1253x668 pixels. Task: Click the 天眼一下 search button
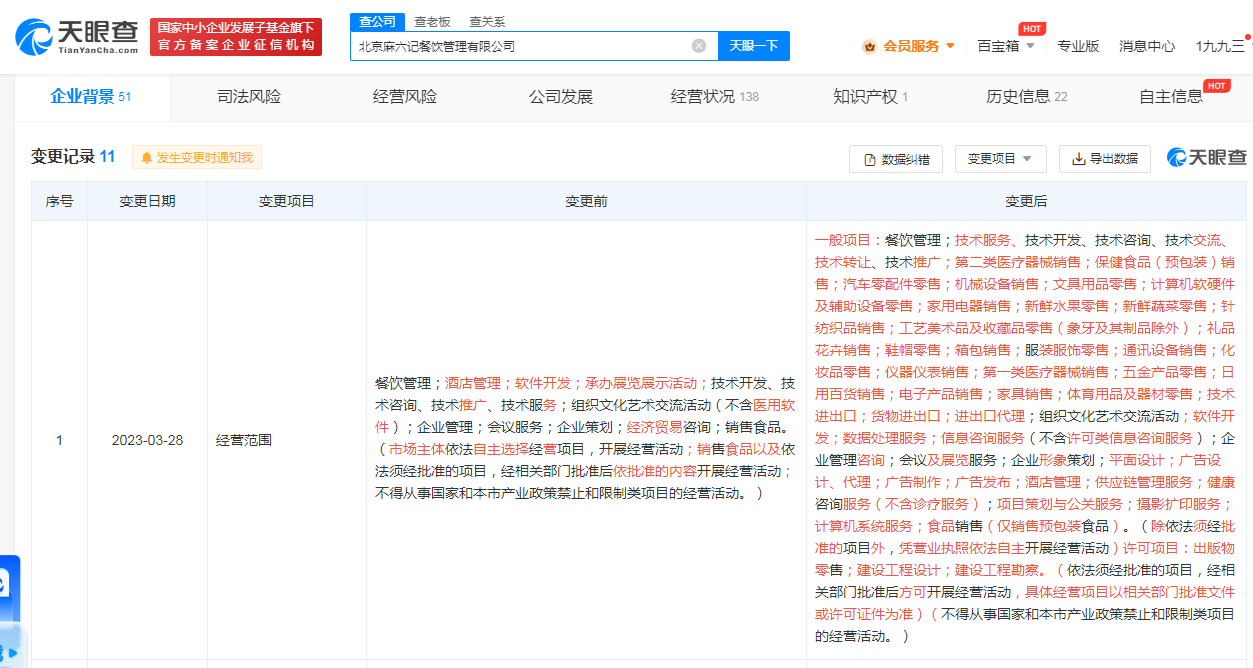(753, 45)
